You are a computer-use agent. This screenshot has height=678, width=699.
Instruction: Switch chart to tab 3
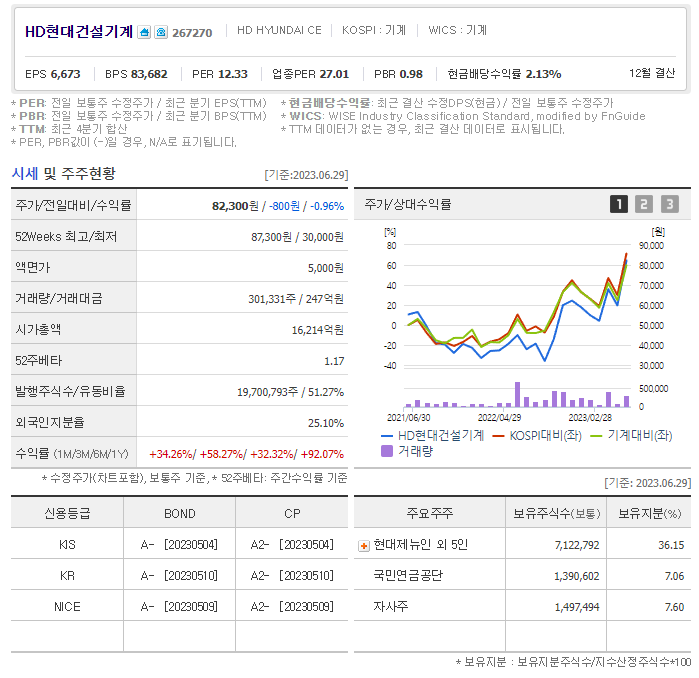tap(670, 204)
